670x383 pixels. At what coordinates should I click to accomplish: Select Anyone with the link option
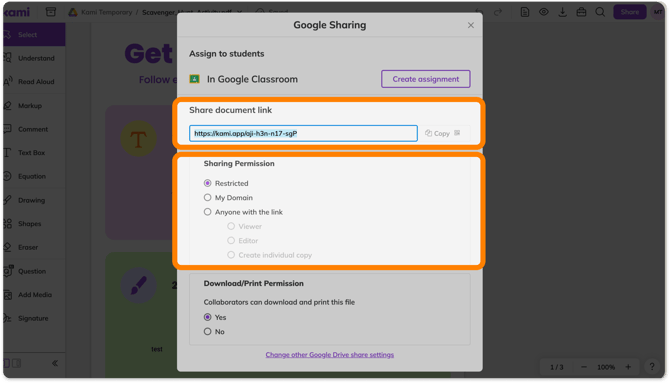pos(208,212)
